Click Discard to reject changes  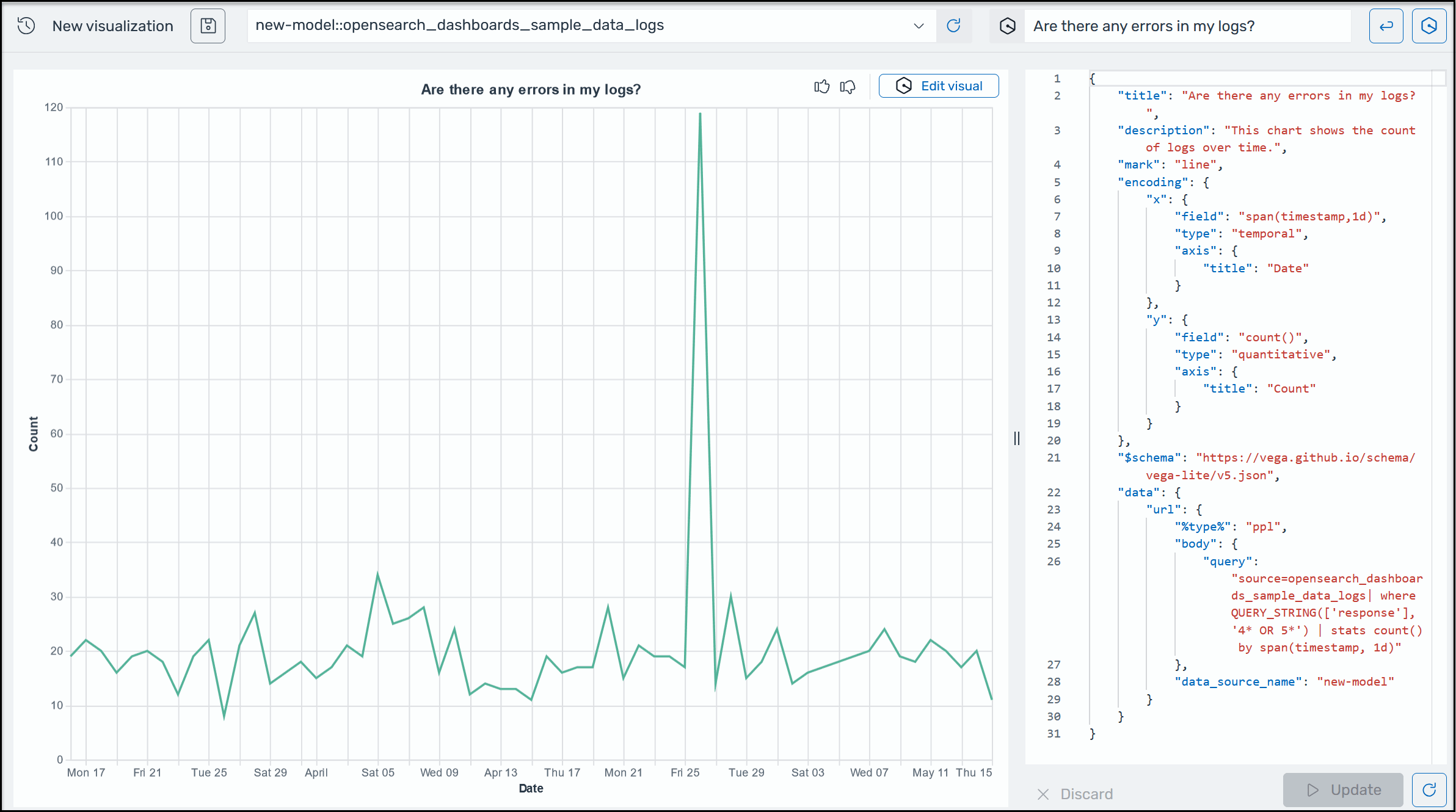[1087, 794]
